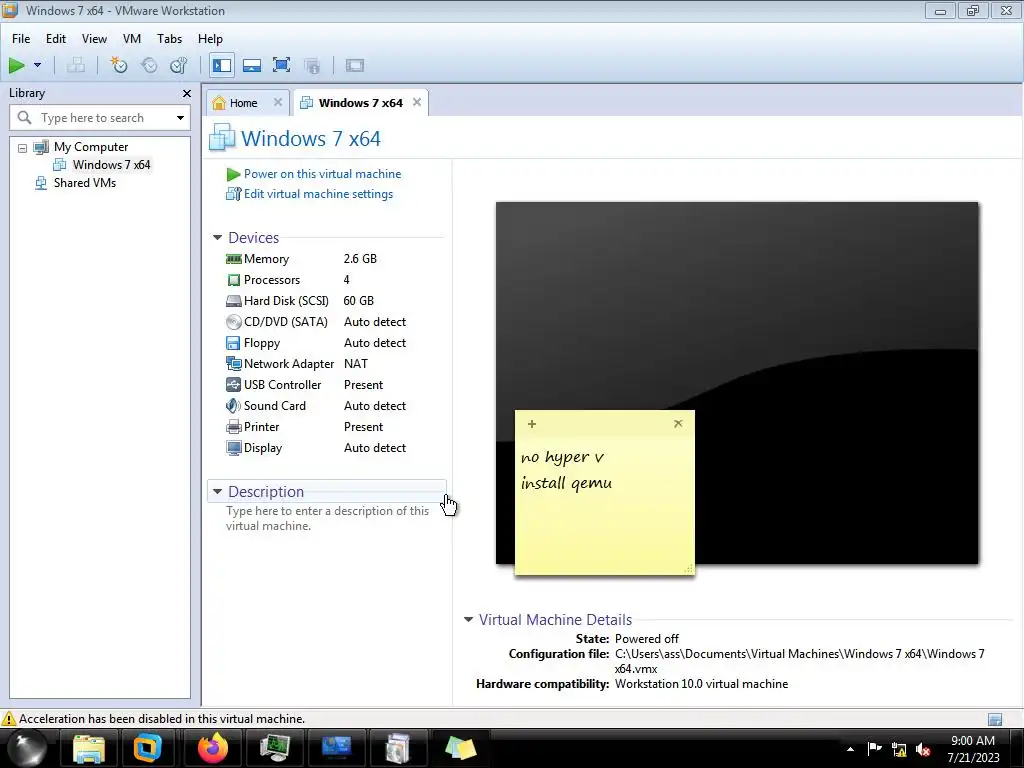1024x768 pixels.
Task: Collapse the My Computer tree node
Action: [x=22, y=148]
